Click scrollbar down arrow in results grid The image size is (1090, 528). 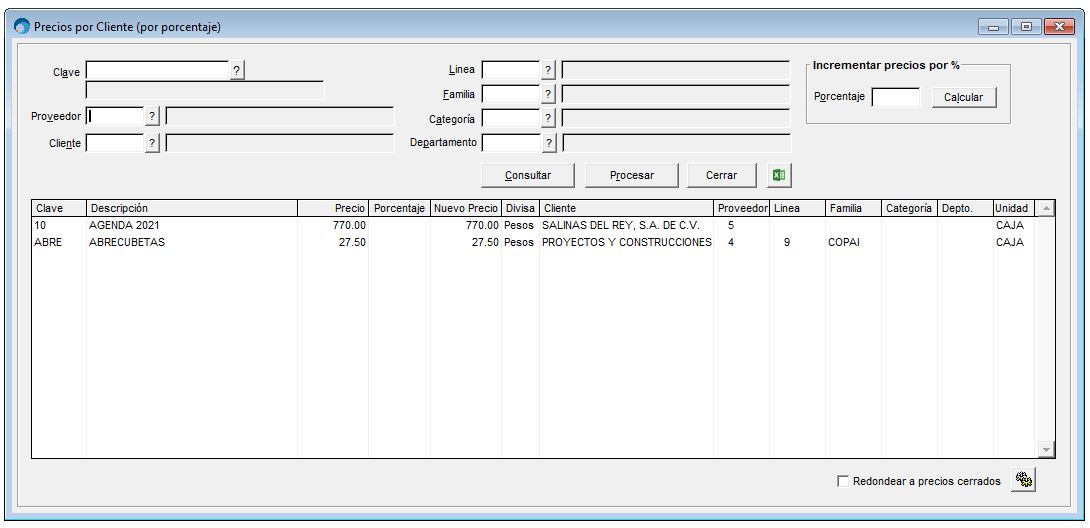click(1046, 450)
